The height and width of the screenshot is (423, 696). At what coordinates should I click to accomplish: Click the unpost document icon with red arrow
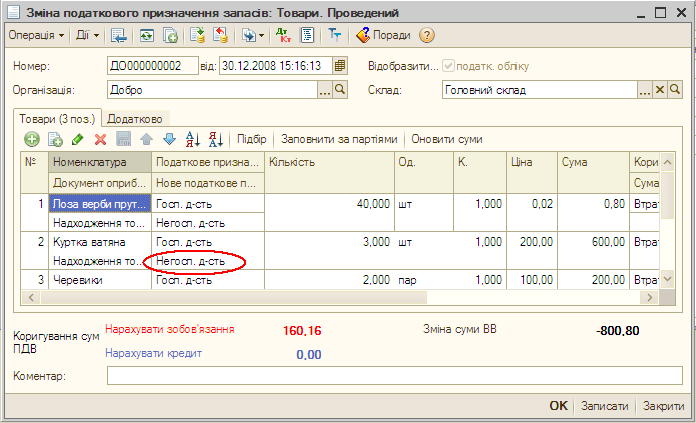(220, 35)
